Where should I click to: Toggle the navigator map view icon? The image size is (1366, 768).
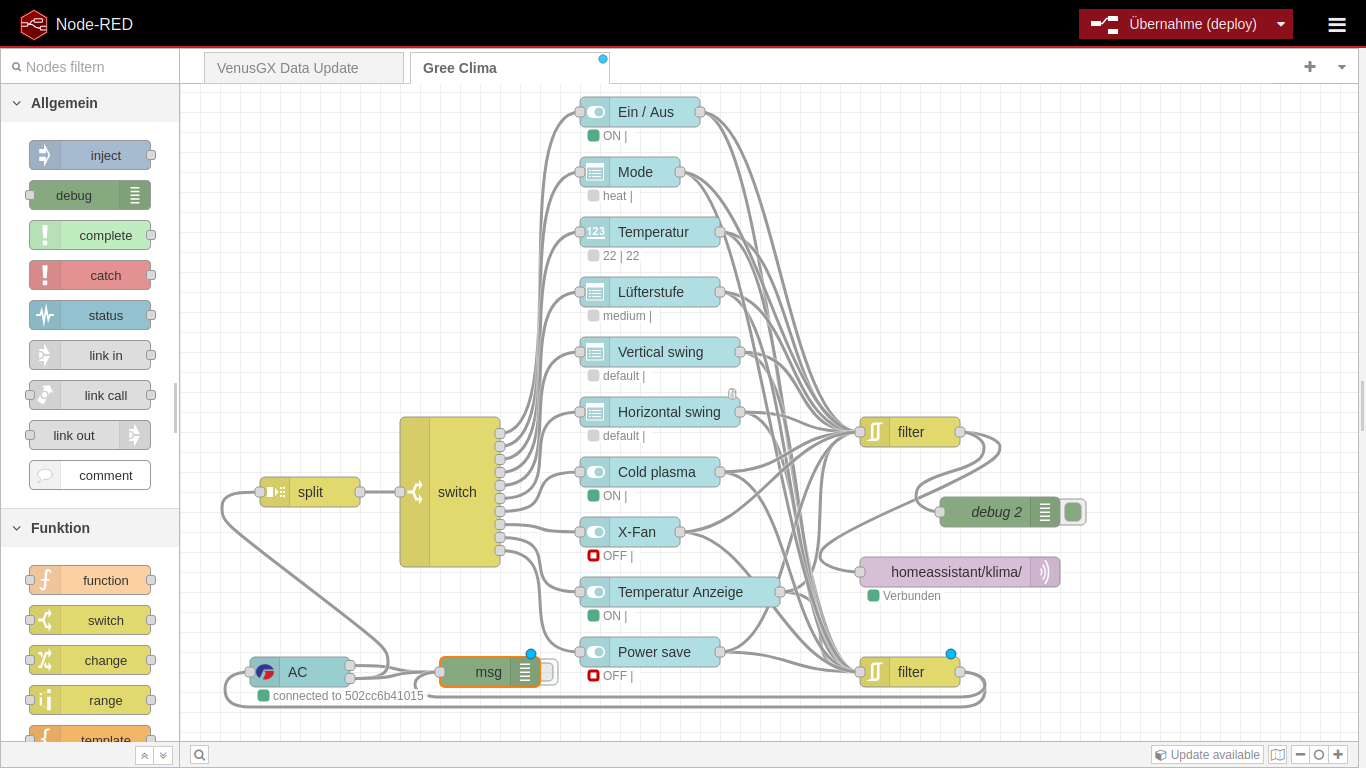[1277, 755]
